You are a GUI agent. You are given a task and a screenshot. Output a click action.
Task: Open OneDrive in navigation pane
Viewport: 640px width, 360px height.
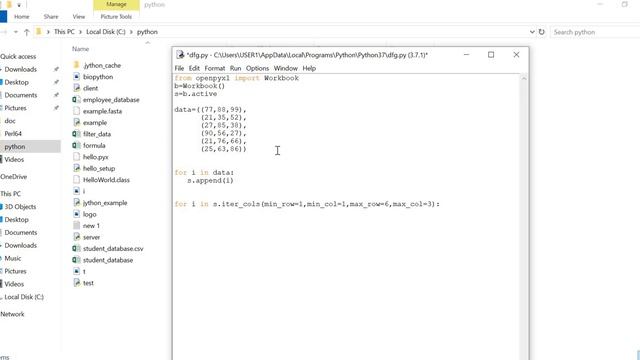(13, 177)
